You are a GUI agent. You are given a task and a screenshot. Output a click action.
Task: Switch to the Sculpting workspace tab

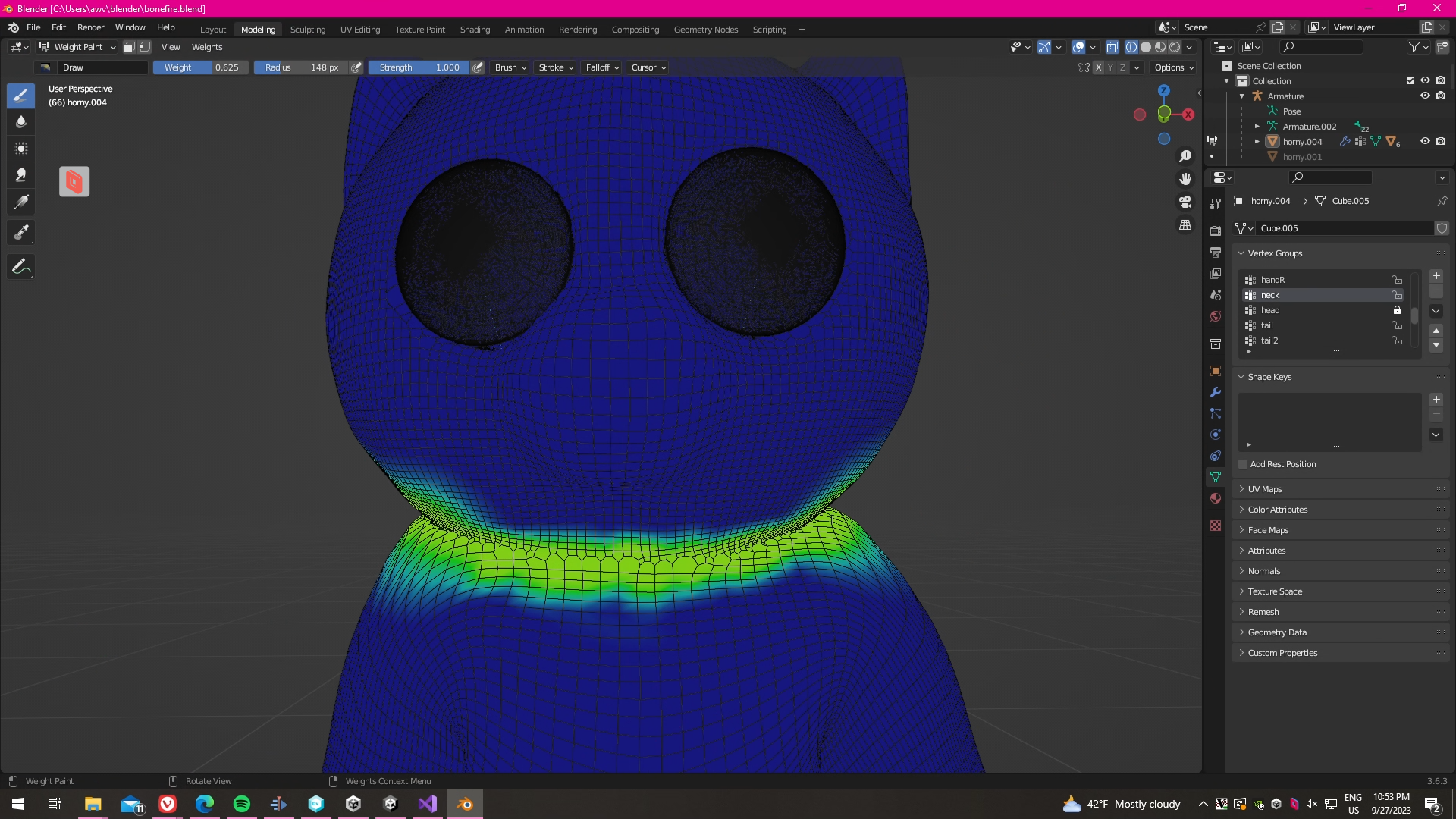(x=307, y=30)
